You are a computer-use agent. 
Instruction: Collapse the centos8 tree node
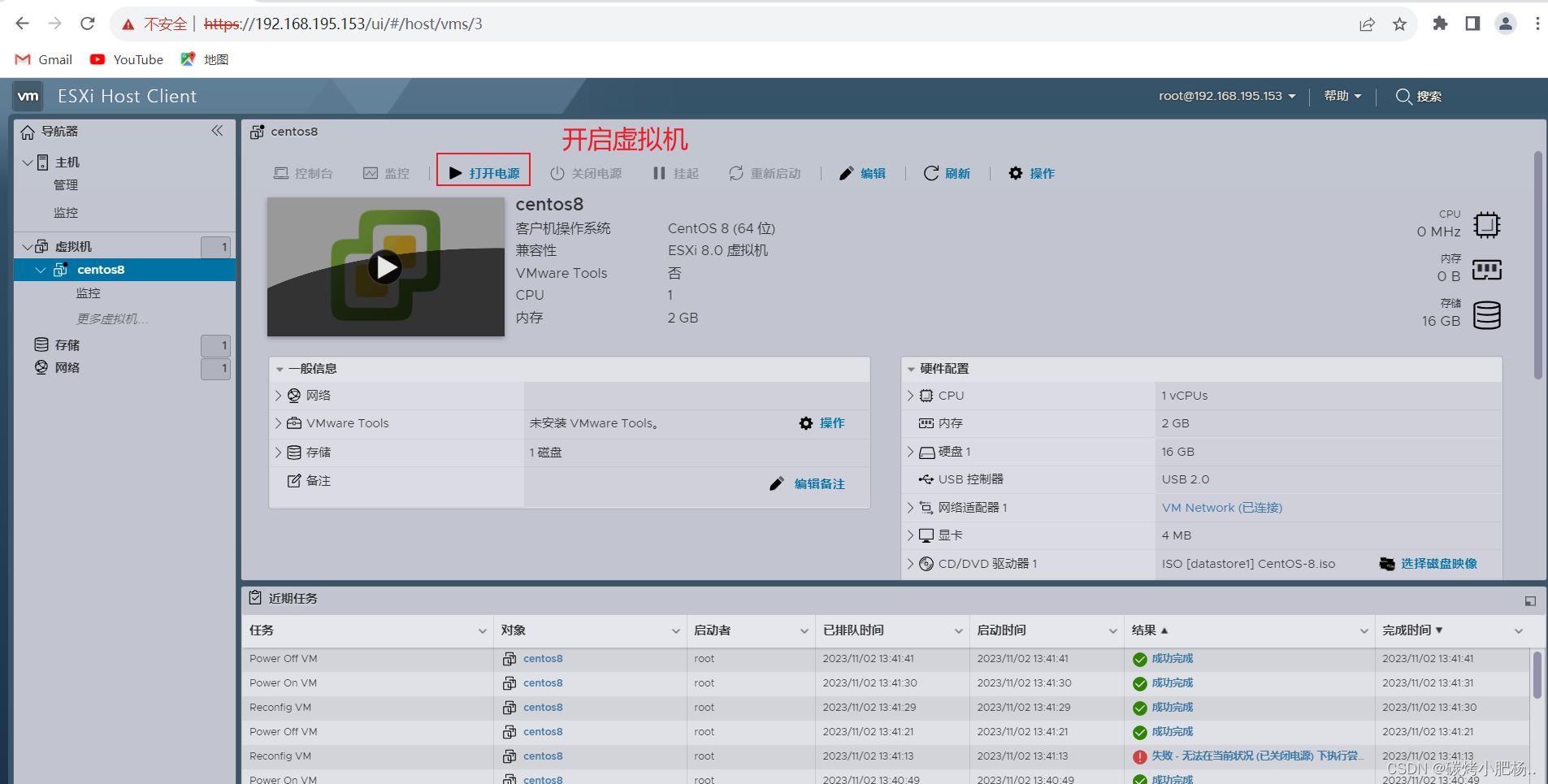tap(41, 270)
